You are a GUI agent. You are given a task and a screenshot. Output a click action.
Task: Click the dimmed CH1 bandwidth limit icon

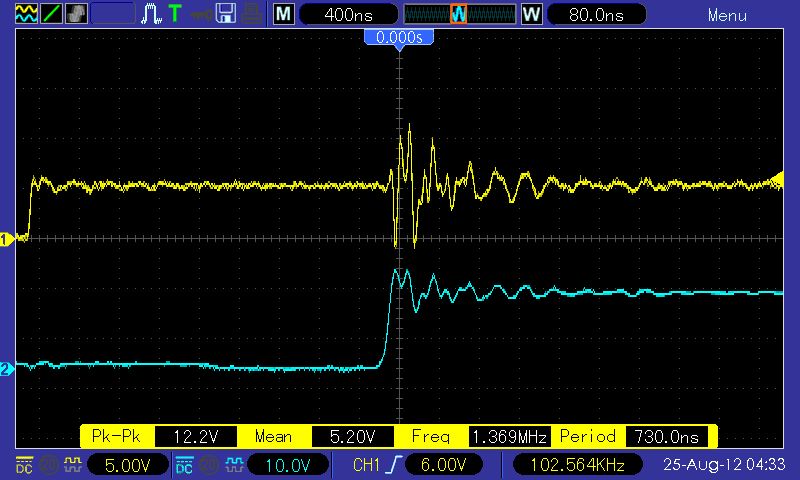(48, 465)
